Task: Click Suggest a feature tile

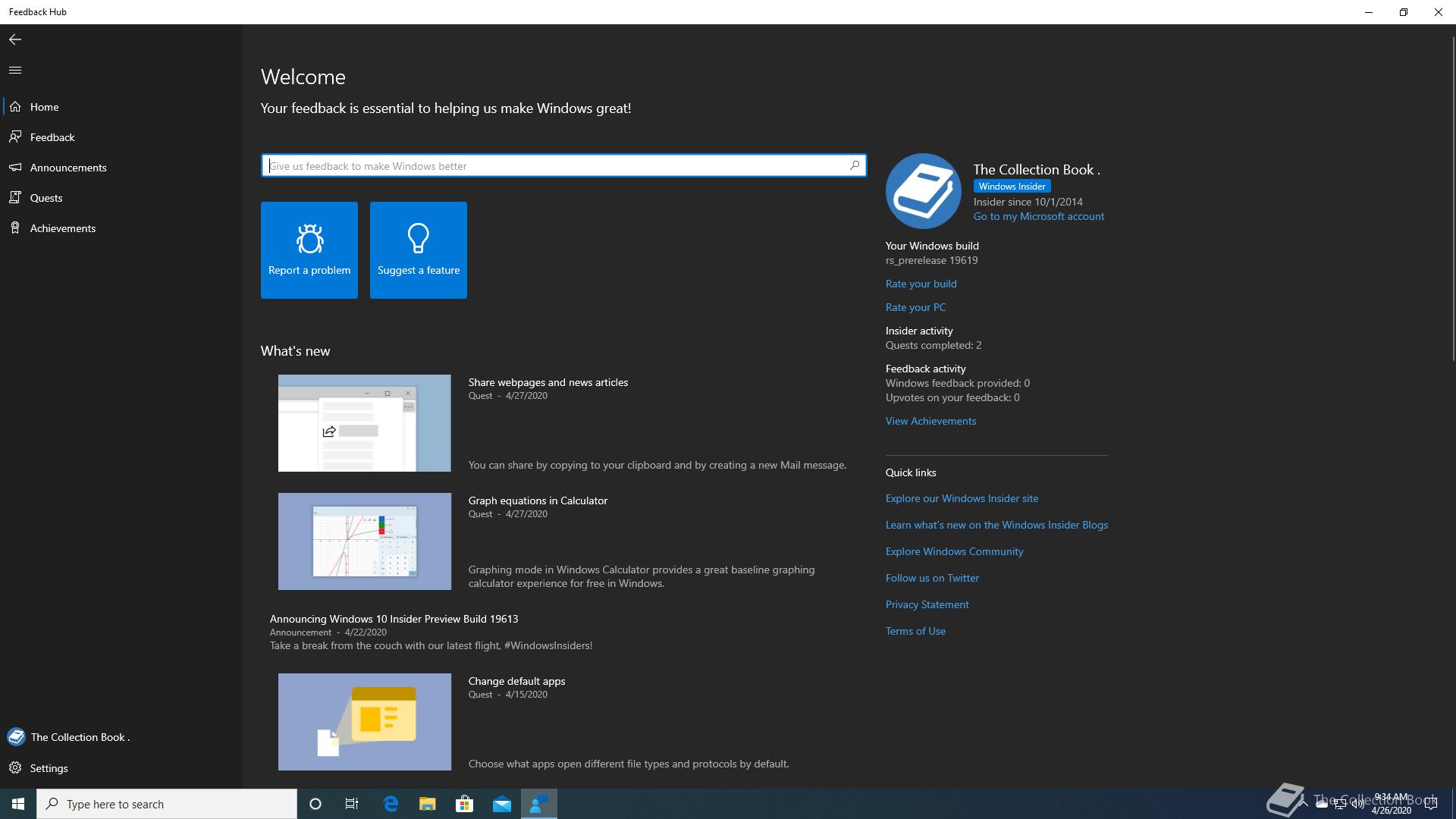Action: coord(419,250)
